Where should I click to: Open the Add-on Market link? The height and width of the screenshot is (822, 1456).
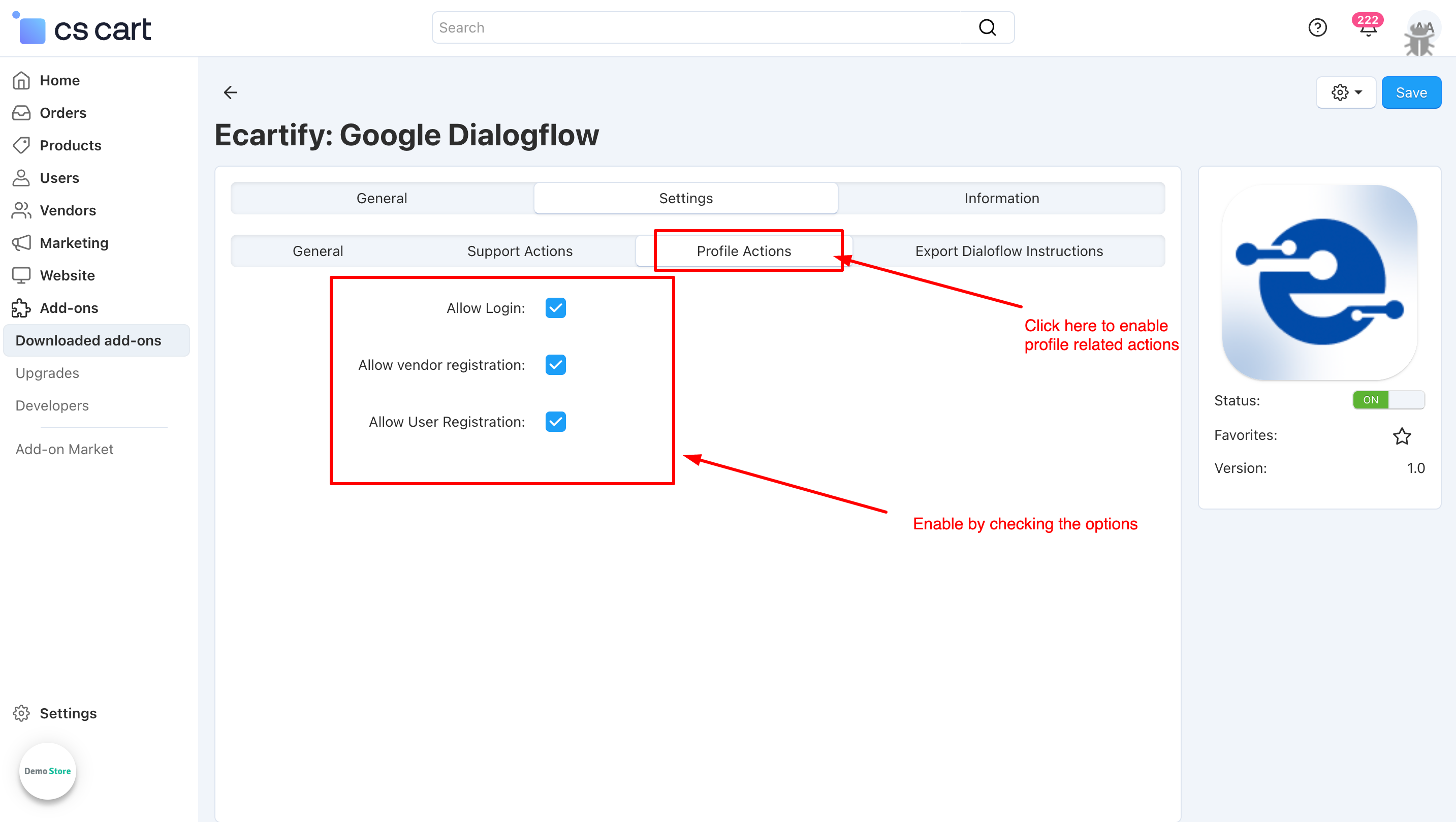click(64, 449)
